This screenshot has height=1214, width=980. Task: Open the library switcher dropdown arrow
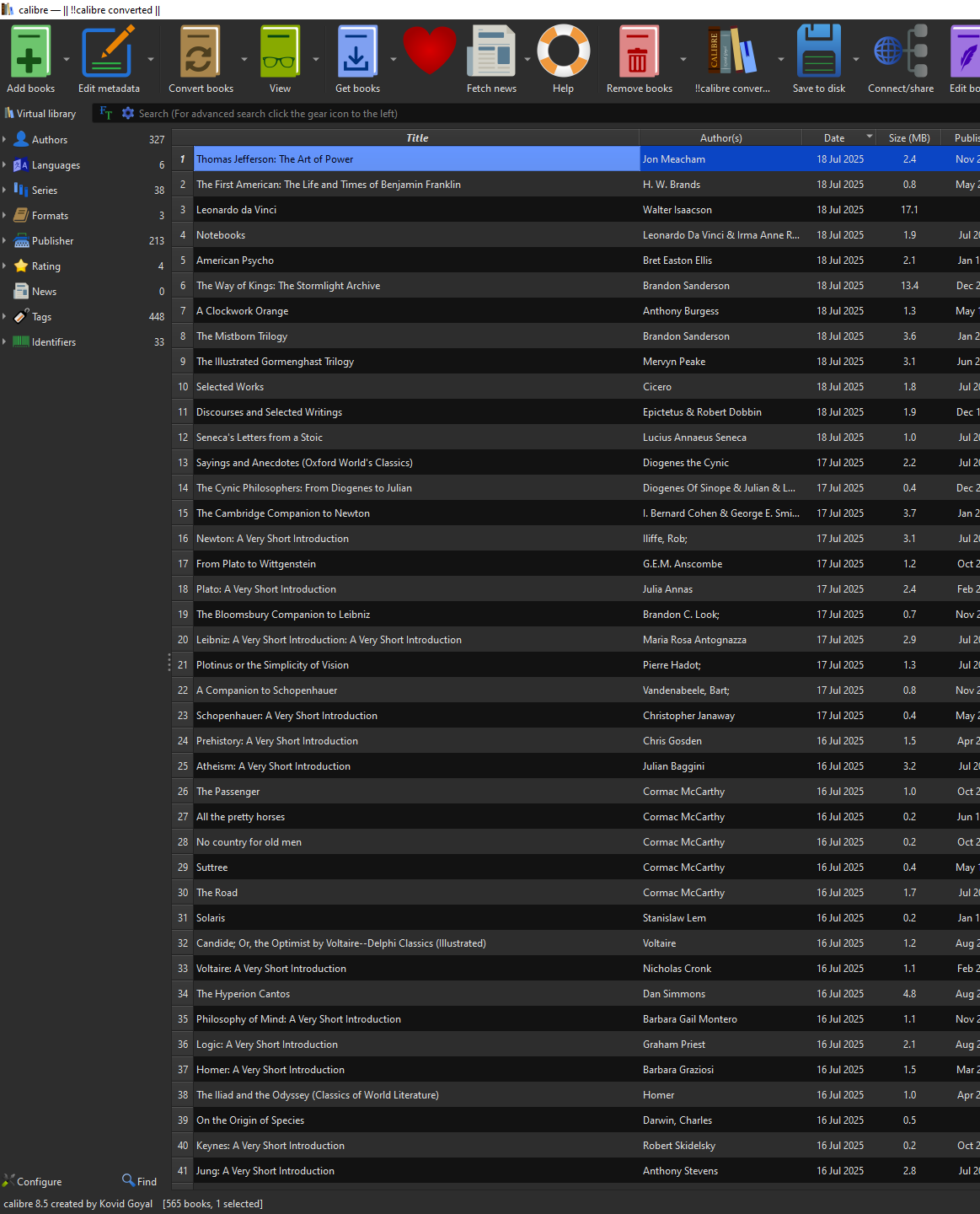click(x=781, y=59)
